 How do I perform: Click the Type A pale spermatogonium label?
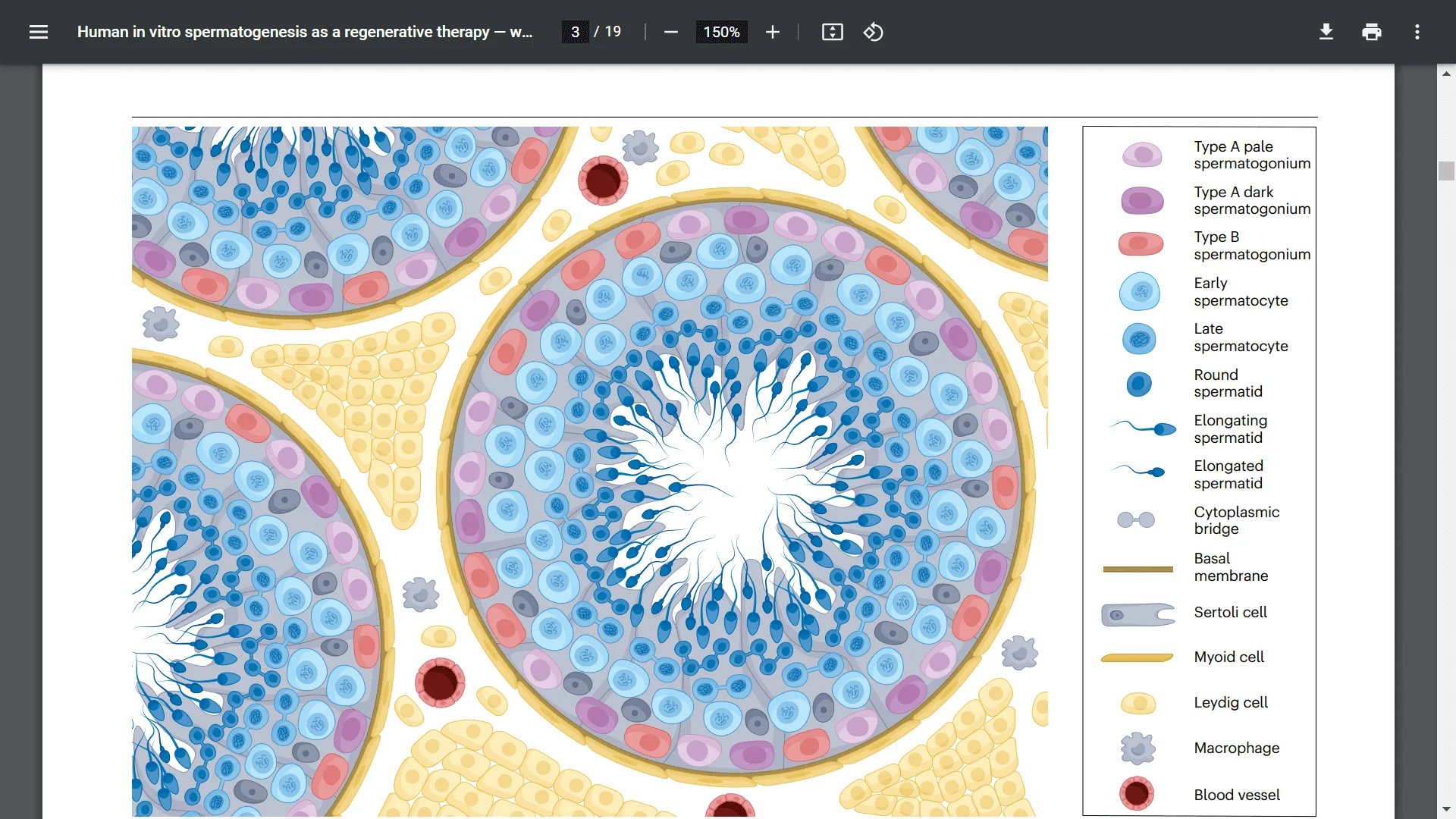click(x=1252, y=155)
